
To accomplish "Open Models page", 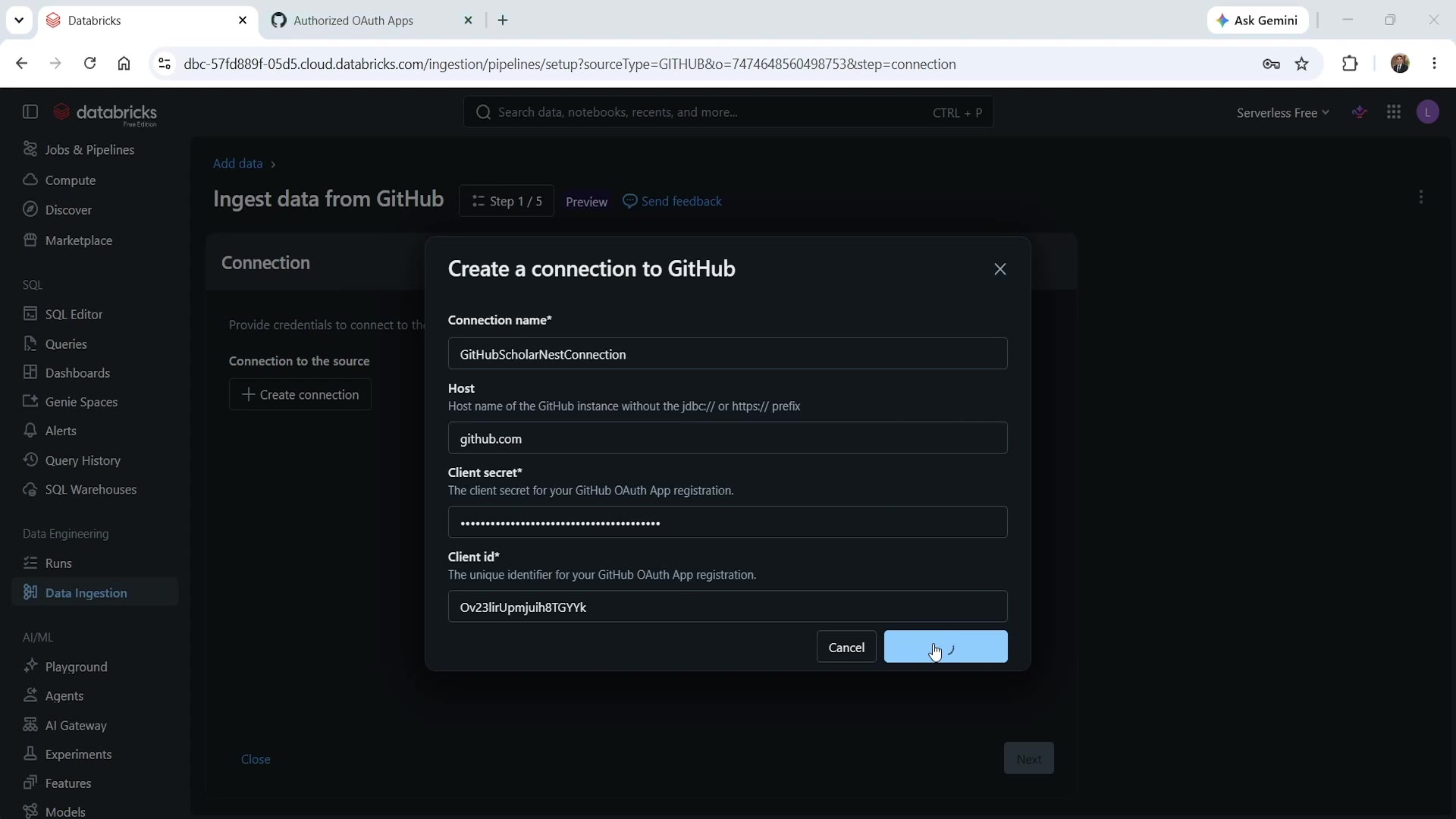I will pos(65,811).
